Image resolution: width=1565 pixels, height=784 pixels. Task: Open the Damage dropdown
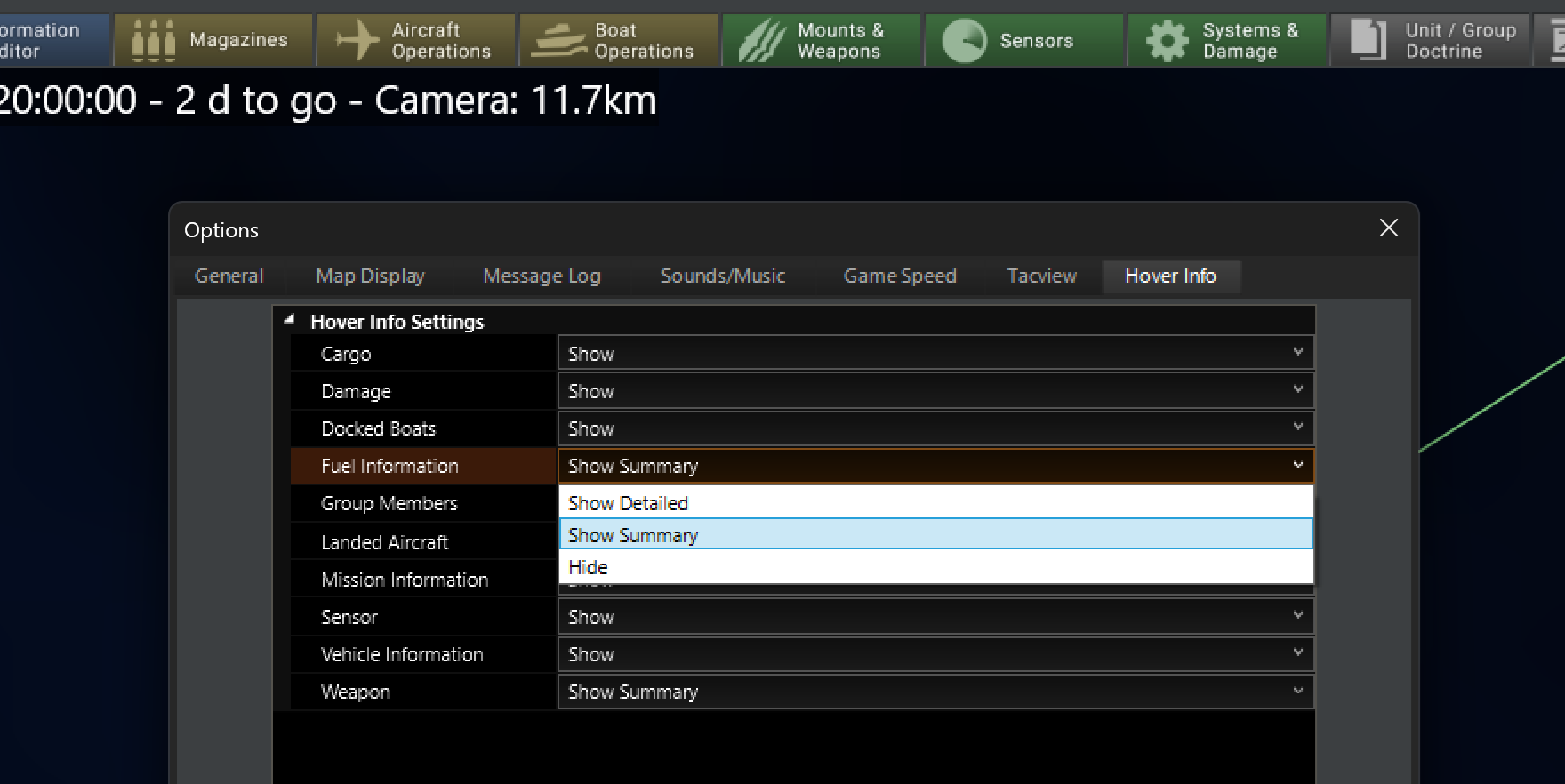[935, 390]
